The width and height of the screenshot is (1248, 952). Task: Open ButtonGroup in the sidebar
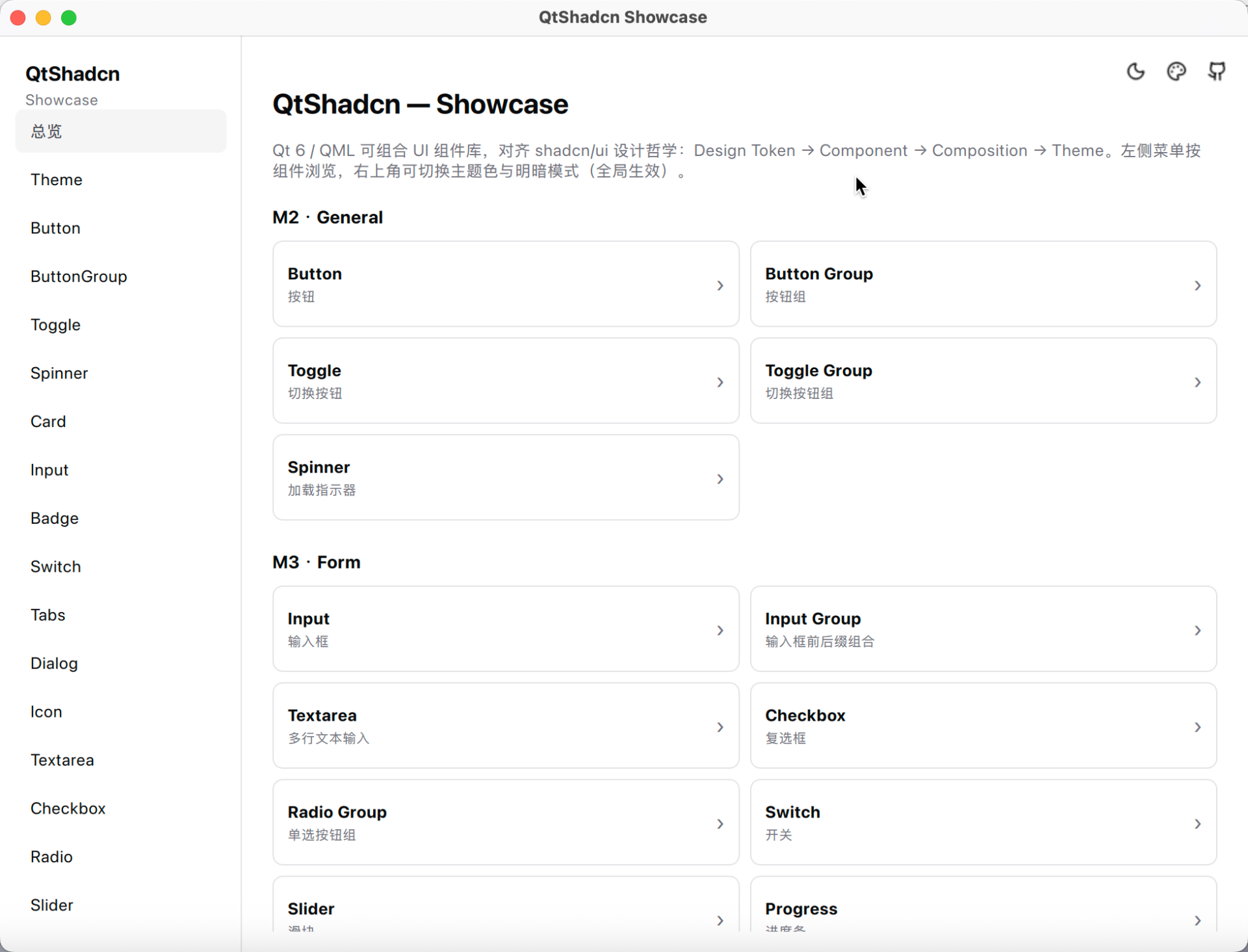coord(121,277)
